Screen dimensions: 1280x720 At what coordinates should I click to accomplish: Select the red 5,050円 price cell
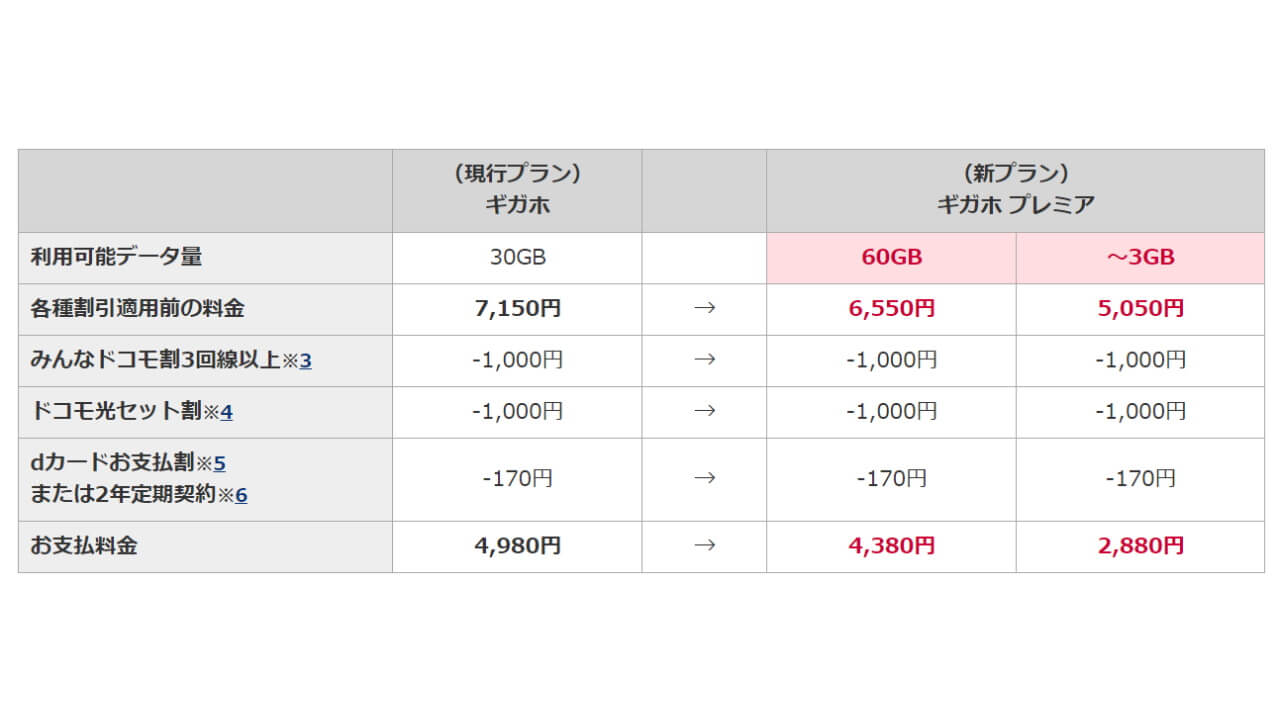coord(1140,309)
